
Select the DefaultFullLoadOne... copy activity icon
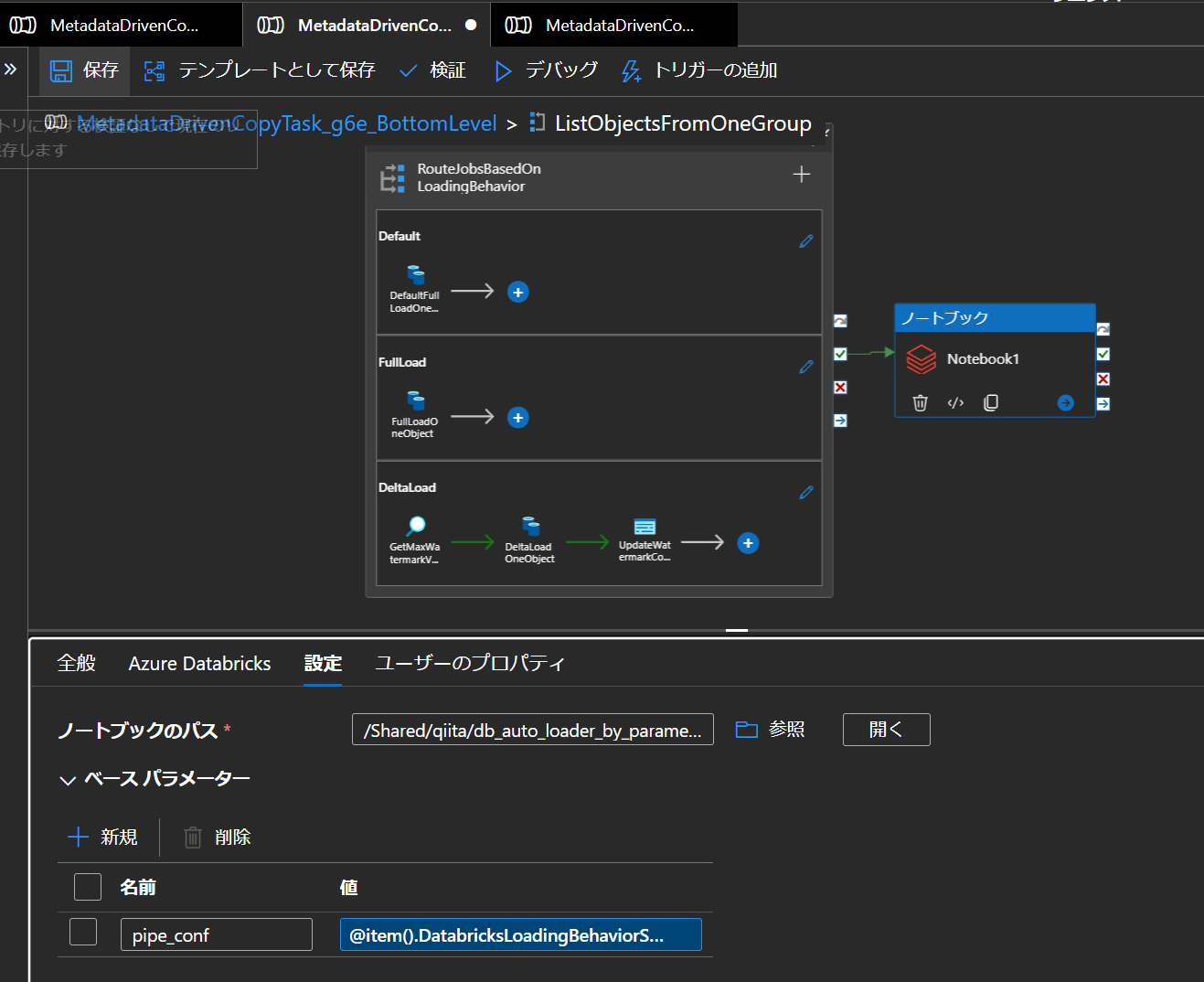pyautogui.click(x=416, y=275)
